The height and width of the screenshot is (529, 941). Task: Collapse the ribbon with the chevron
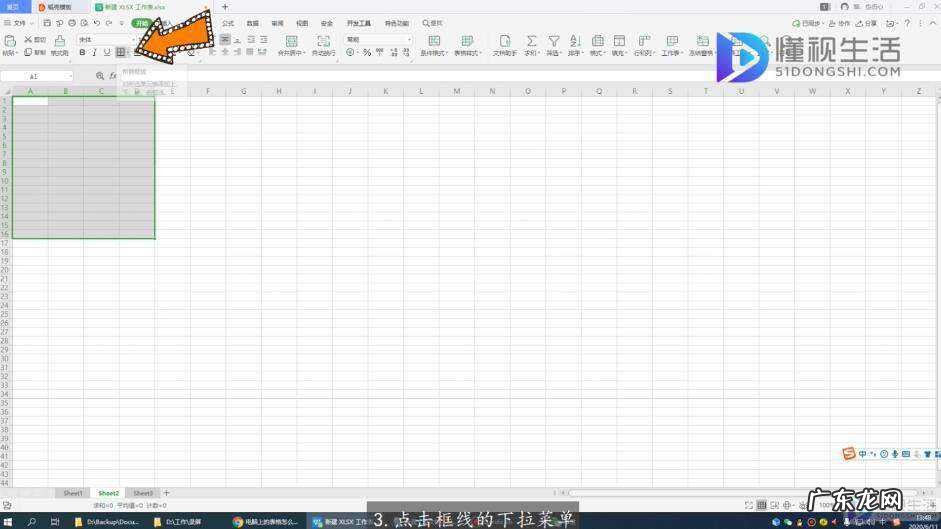[933, 23]
